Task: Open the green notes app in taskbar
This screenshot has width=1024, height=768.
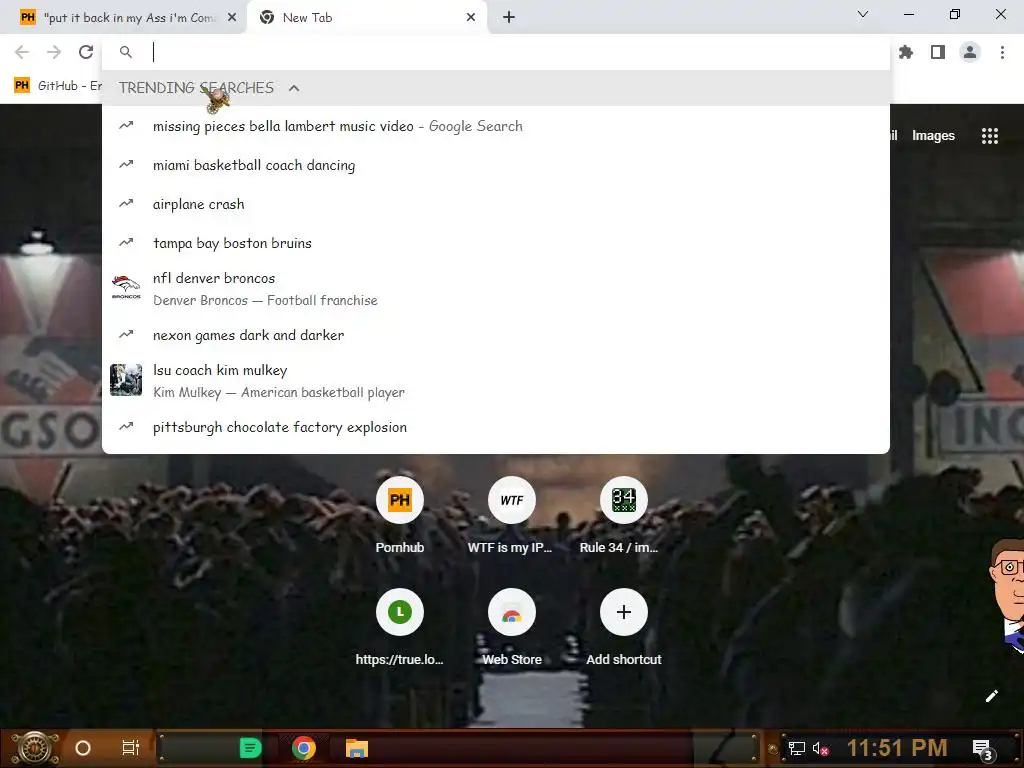Action: click(x=250, y=748)
